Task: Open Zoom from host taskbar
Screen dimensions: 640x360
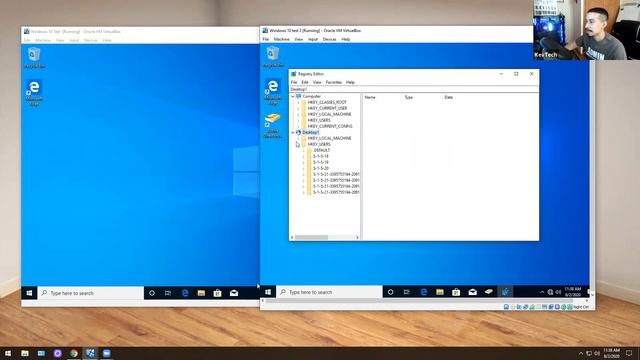Action: [107, 353]
